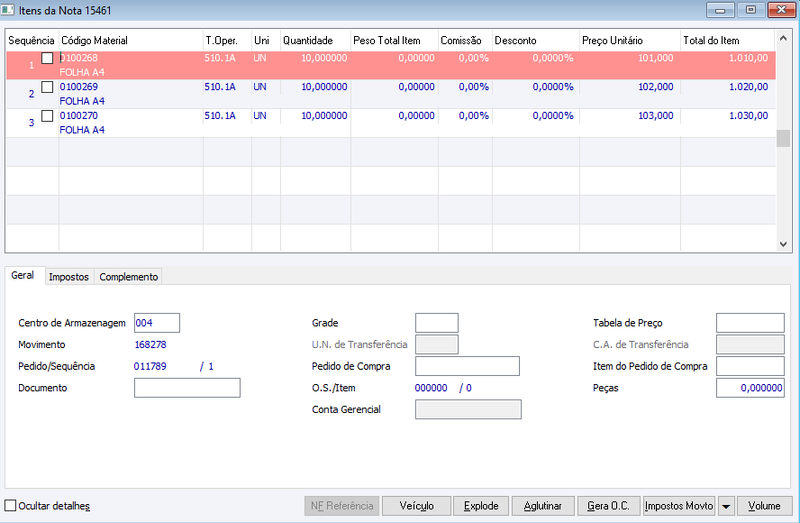Enable the Ocultar detalhes checkbox
Image resolution: width=800 pixels, height=523 pixels.
click(10, 506)
